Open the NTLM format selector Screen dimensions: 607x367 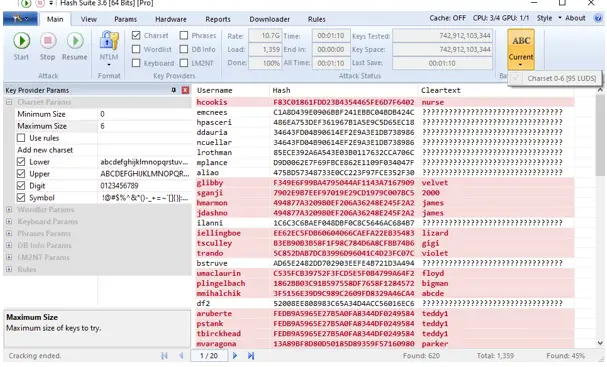109,48
